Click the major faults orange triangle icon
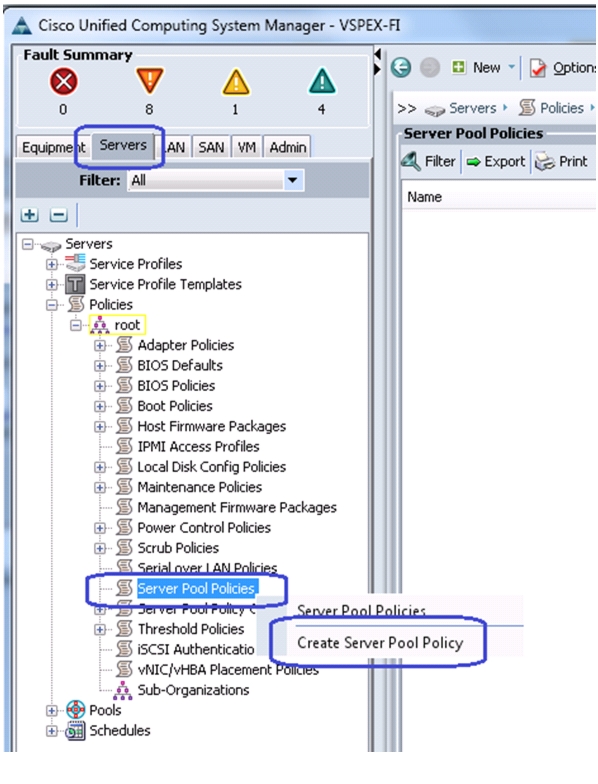Screen dimensions: 598x784 [150, 80]
